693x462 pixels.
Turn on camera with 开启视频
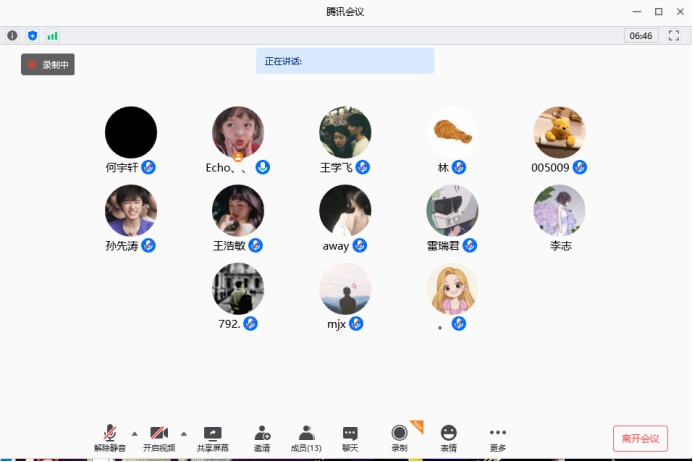[x=158, y=438]
